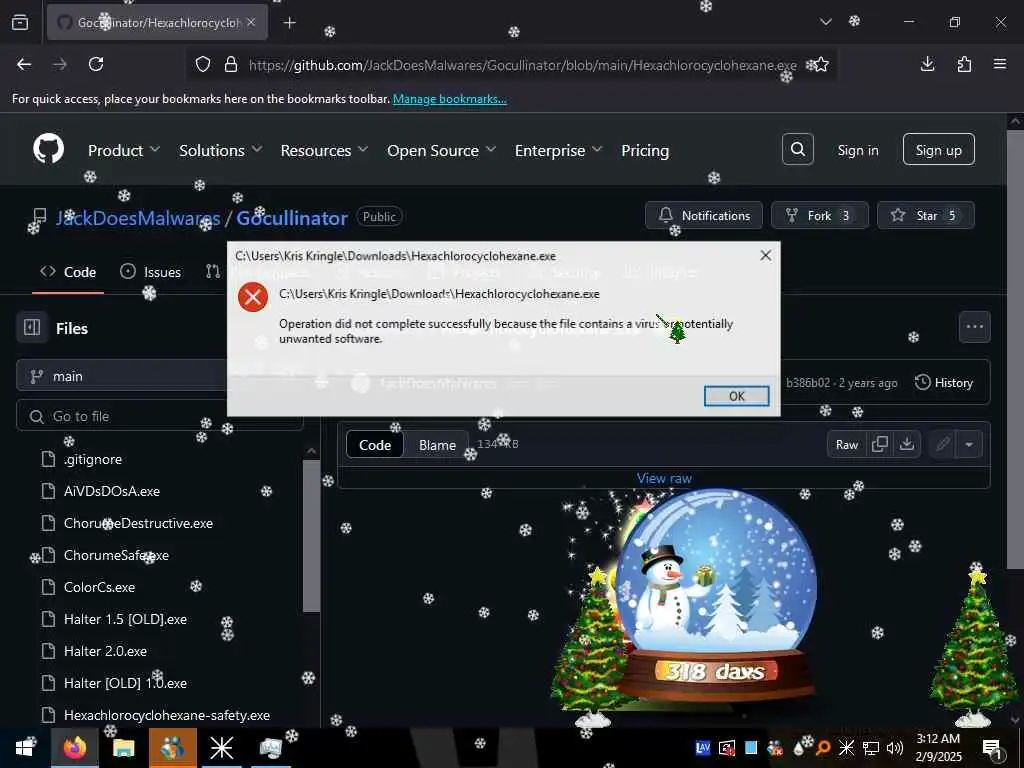1024x768 pixels.
Task: Close the virus warning dialog
Action: (766, 255)
